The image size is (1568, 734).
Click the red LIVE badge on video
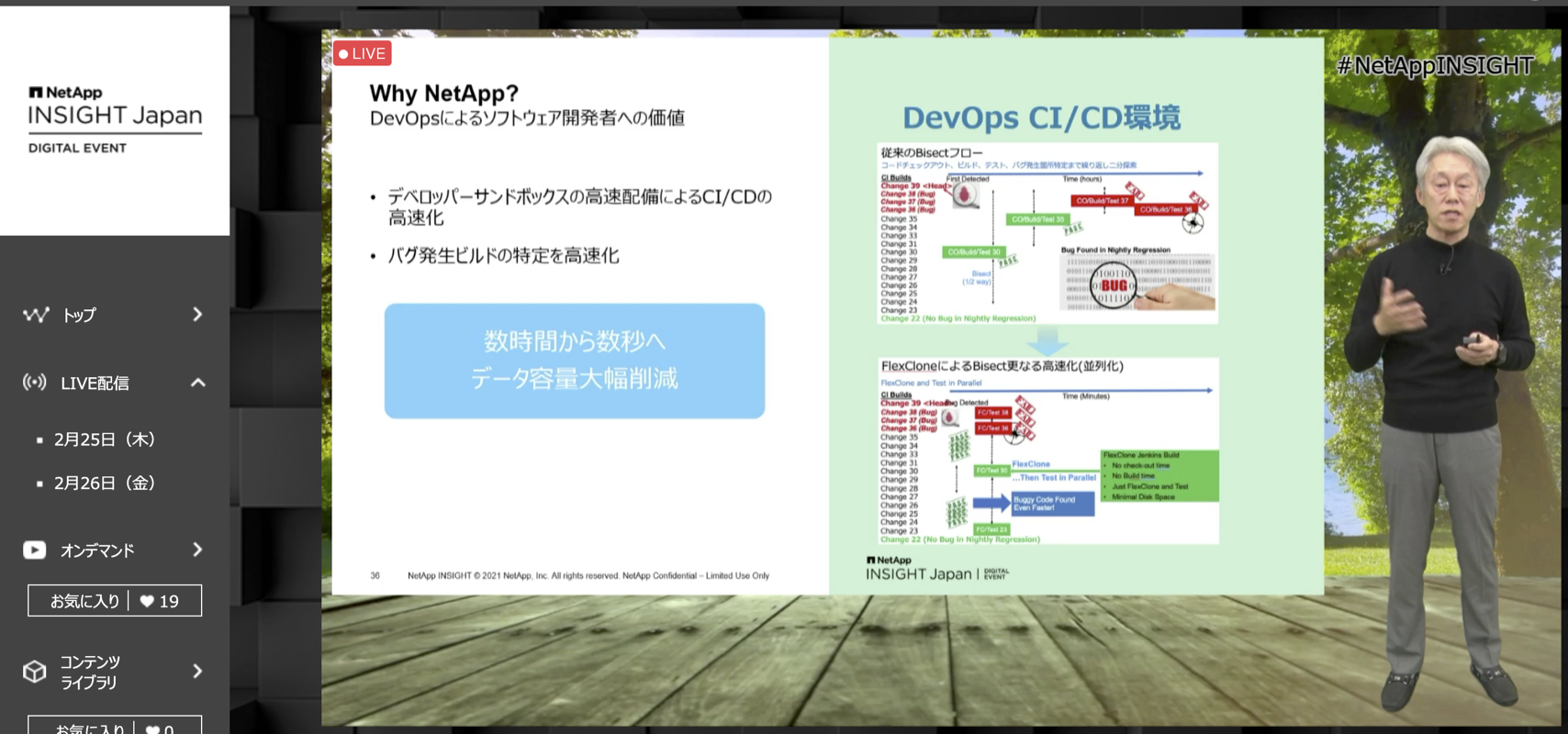pyautogui.click(x=363, y=53)
